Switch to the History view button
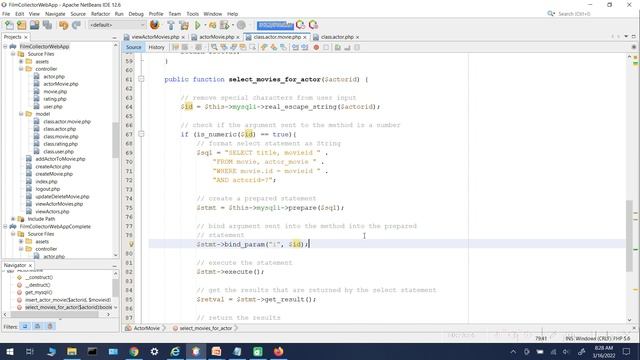This screenshot has width=640, height=360. pyautogui.click(x=156, y=47)
